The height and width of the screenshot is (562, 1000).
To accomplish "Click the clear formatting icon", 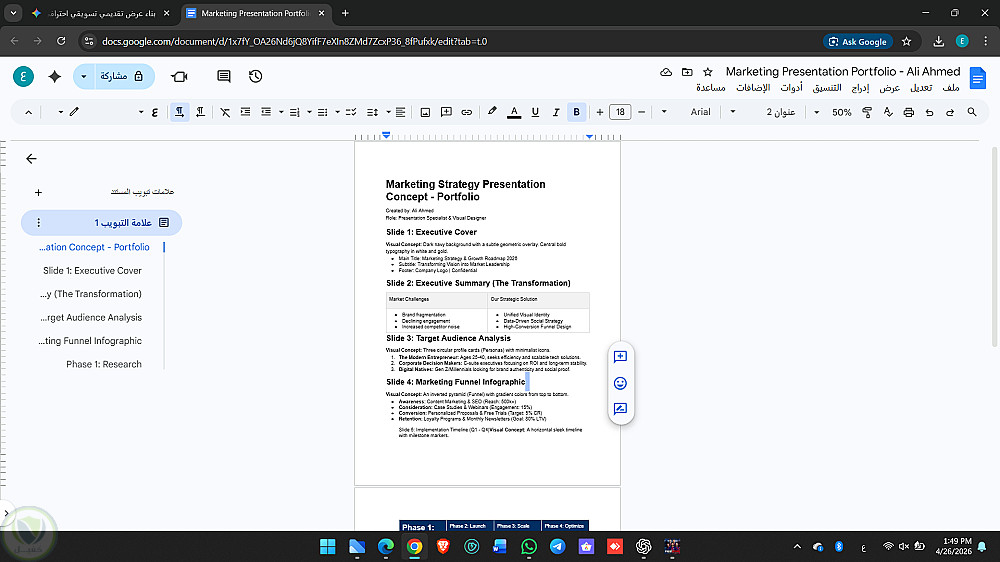I will (x=225, y=112).
